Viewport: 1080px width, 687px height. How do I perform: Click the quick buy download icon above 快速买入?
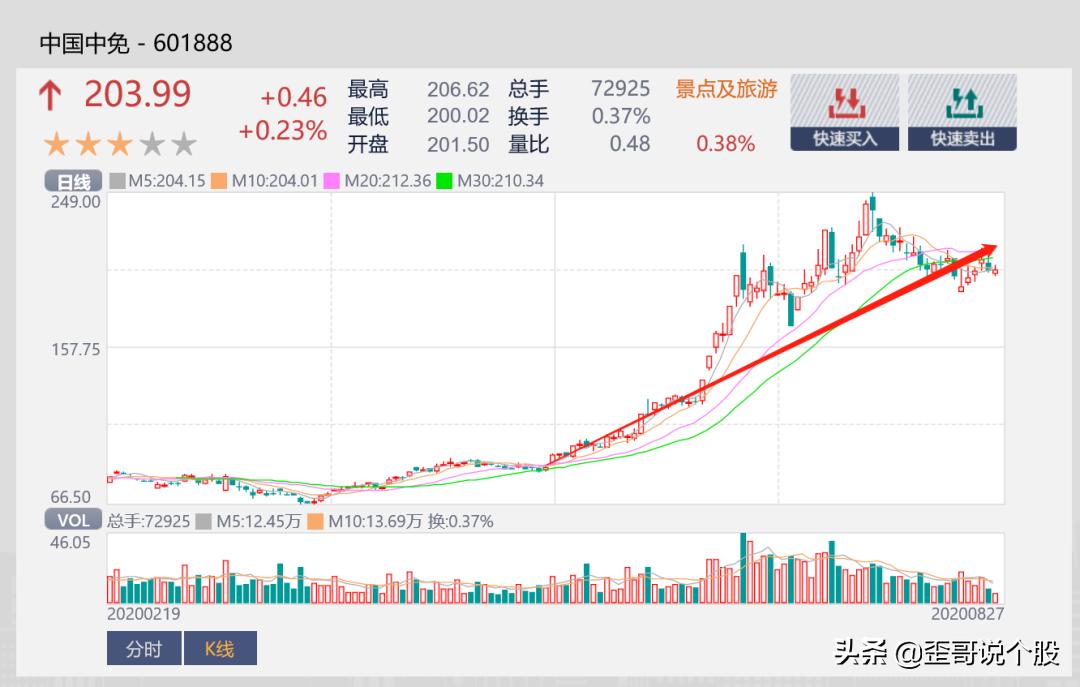click(x=843, y=100)
